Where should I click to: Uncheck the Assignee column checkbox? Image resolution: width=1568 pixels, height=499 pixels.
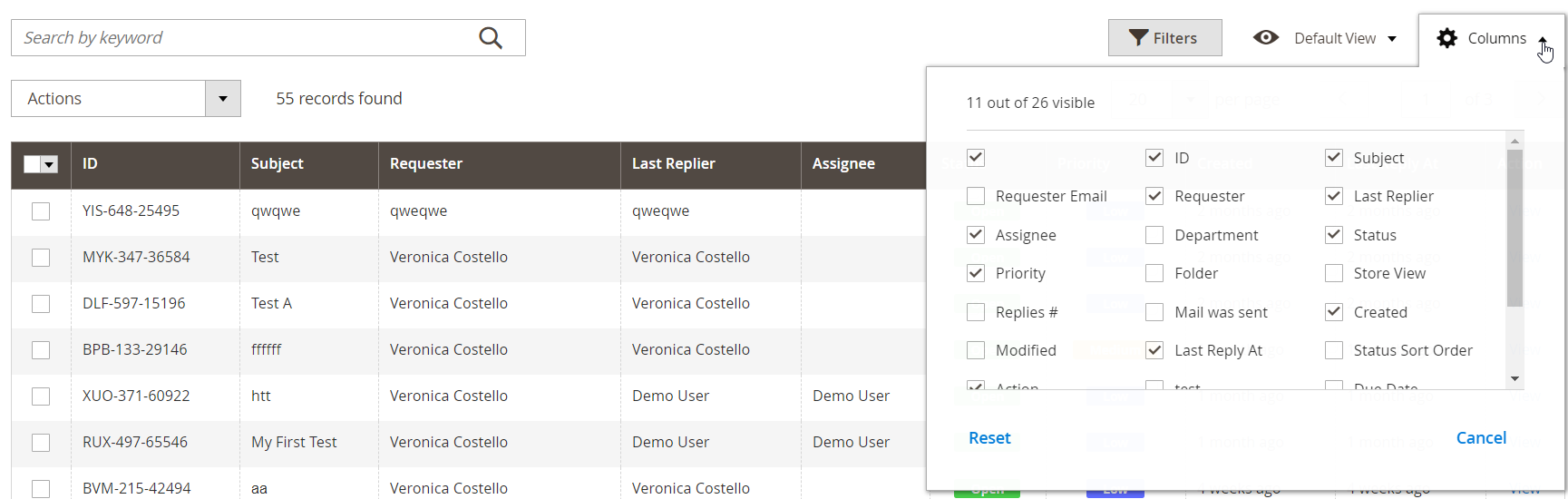pyautogui.click(x=976, y=235)
